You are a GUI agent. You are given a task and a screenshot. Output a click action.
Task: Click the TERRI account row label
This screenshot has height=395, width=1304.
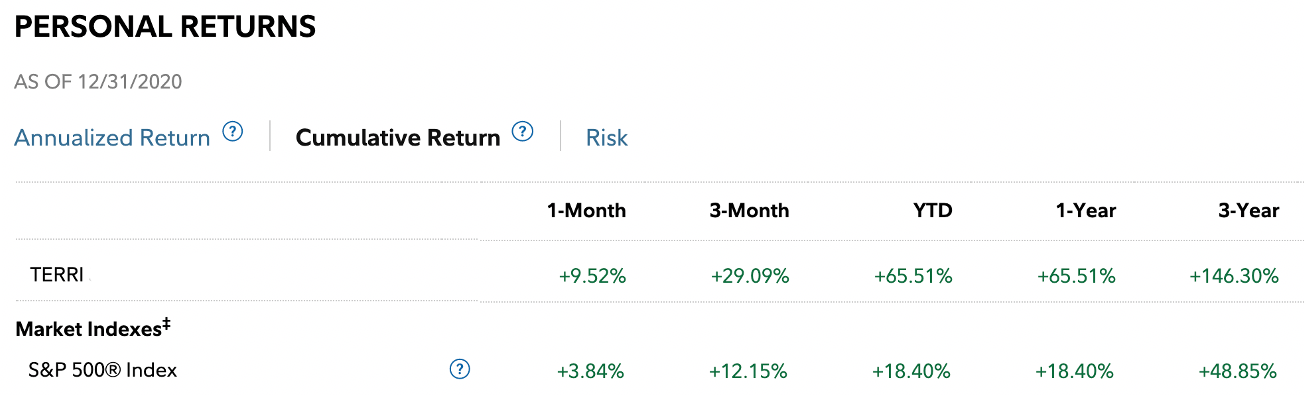[57, 275]
